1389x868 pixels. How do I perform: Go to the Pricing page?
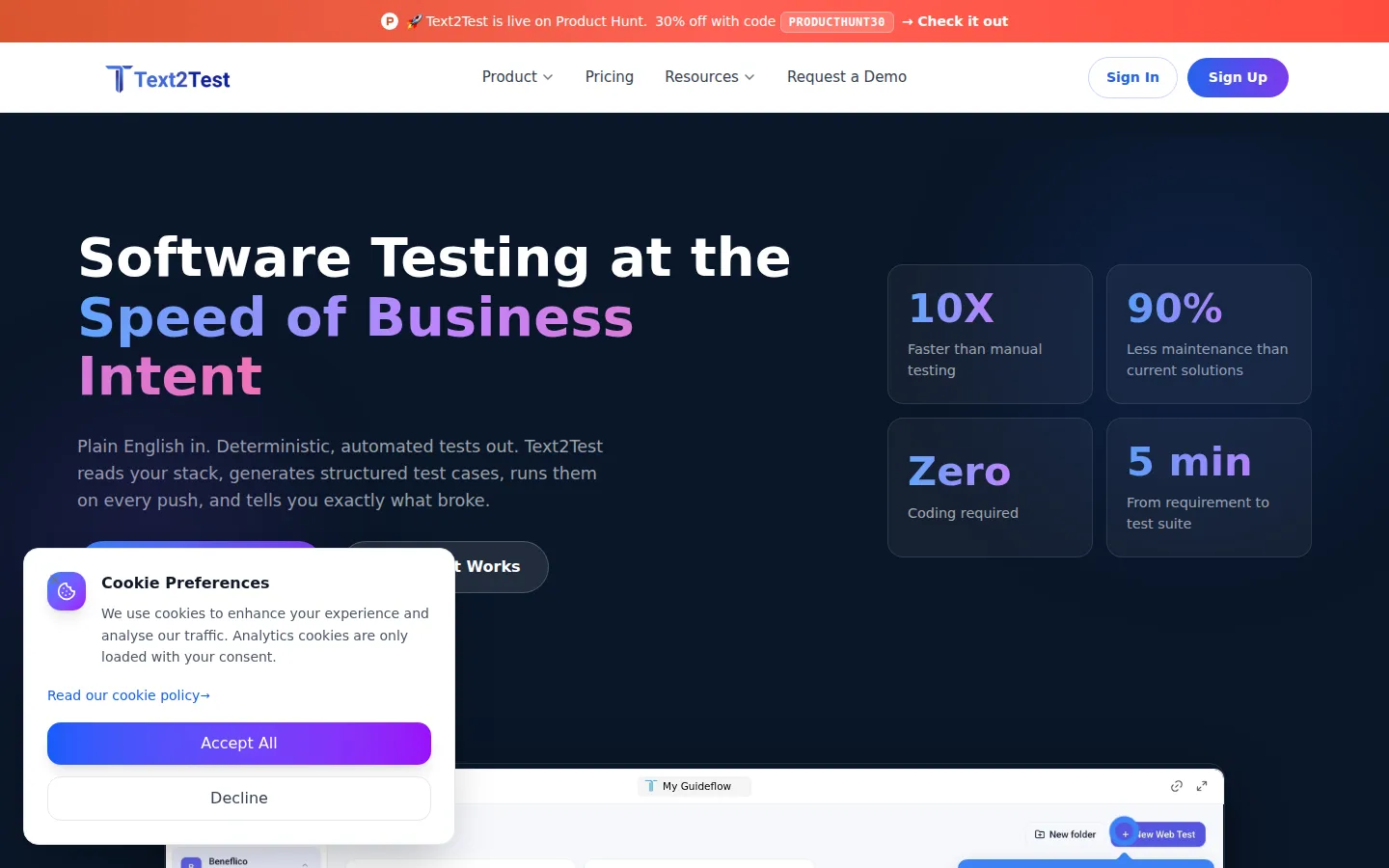pyautogui.click(x=610, y=77)
